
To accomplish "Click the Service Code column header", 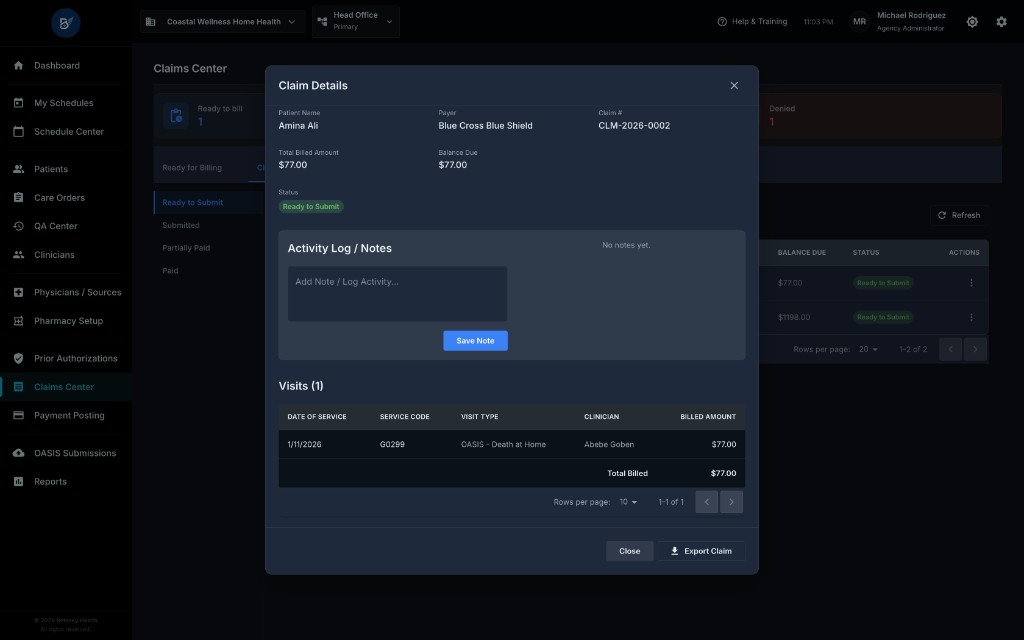I will point(404,417).
